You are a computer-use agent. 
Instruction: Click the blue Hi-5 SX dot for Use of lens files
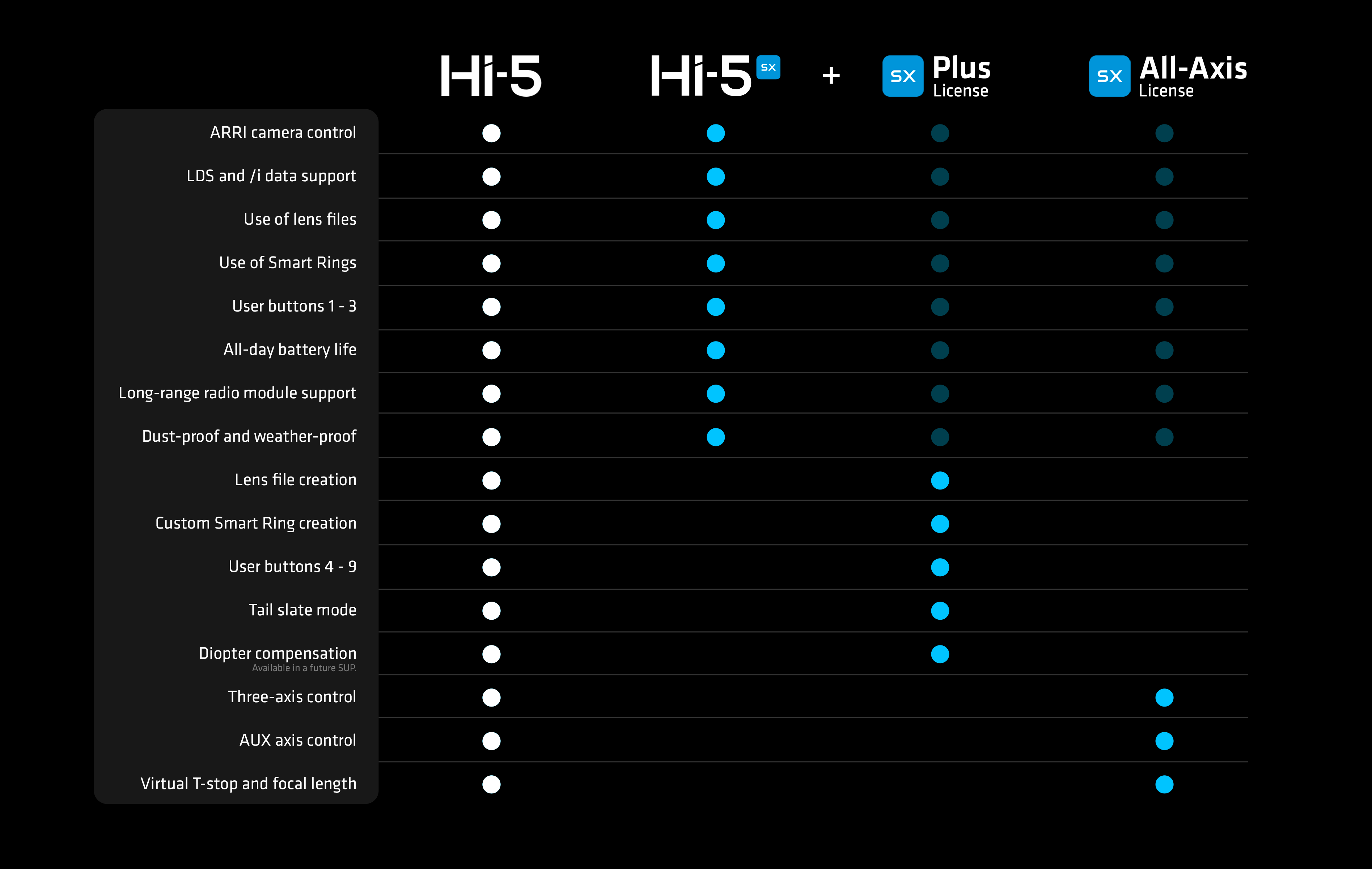(716, 220)
